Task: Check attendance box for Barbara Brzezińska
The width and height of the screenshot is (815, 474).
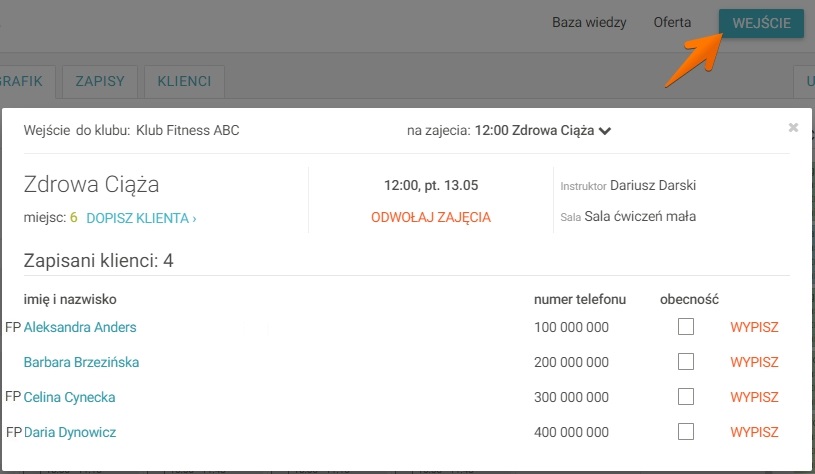Action: tap(686, 362)
